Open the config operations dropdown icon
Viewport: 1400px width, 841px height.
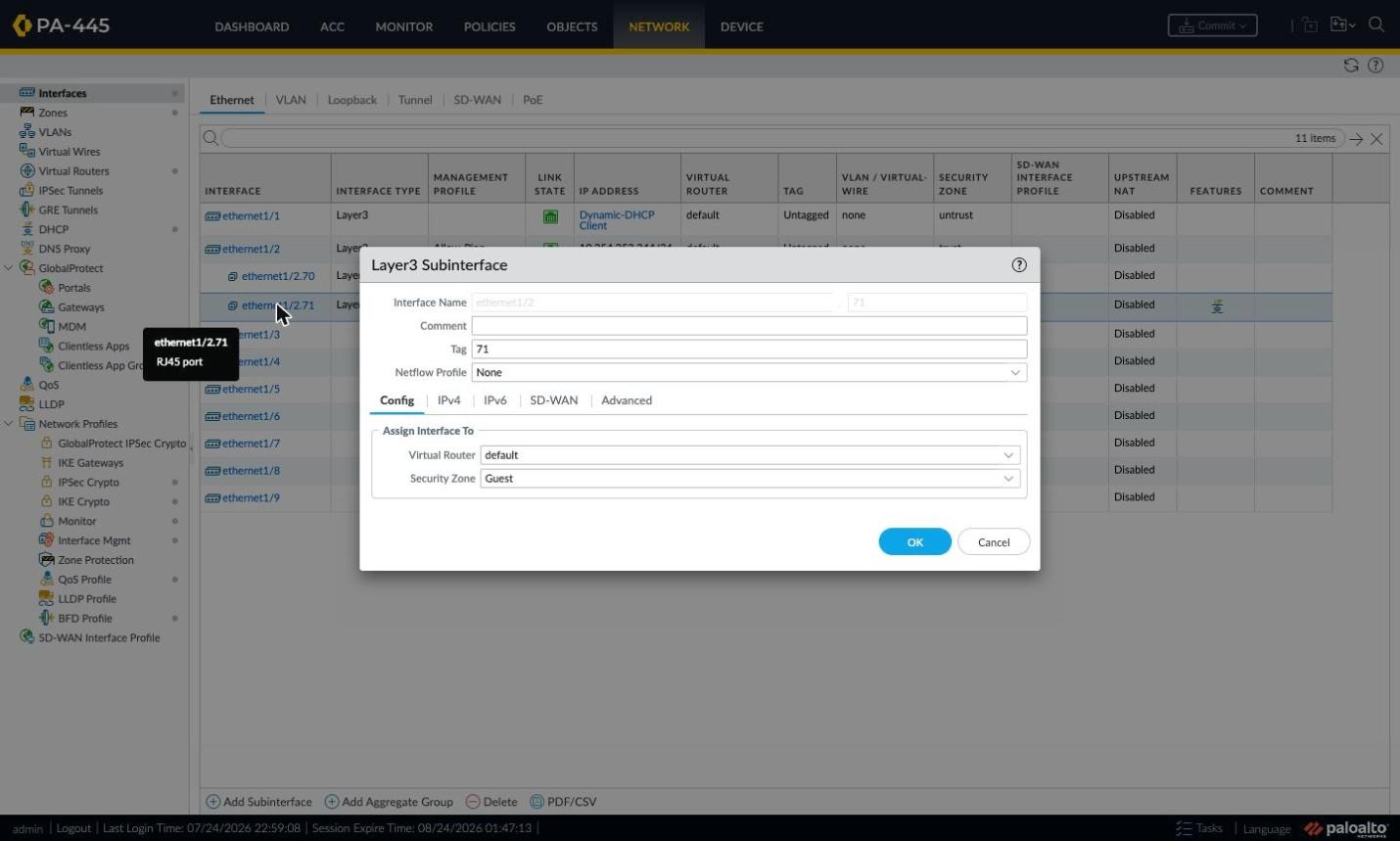point(1342,25)
